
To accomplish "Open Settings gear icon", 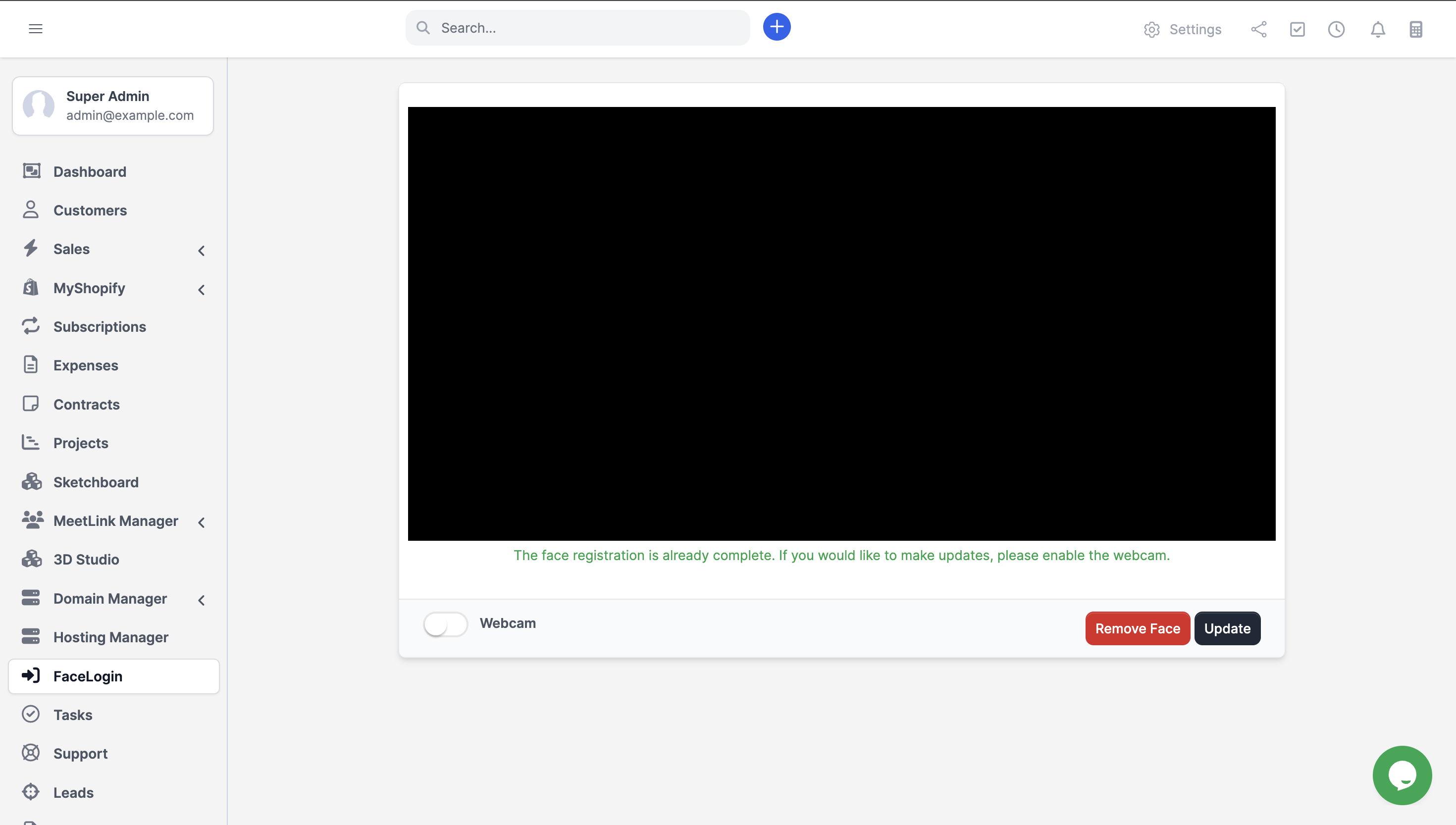I will 1151,30.
